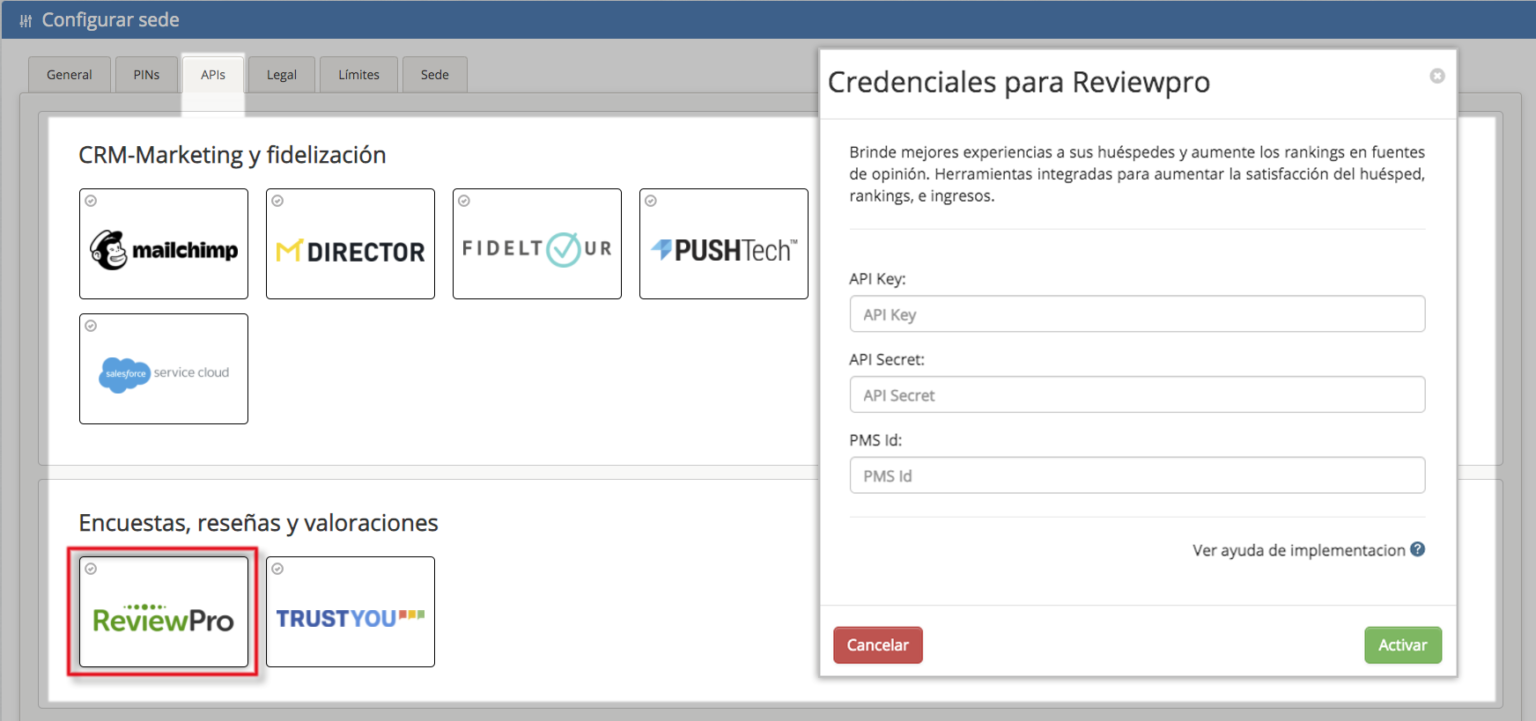Close the Credenciales para Reviewpro dialog
Image resolution: width=1536 pixels, height=721 pixels.
coord(1437,75)
